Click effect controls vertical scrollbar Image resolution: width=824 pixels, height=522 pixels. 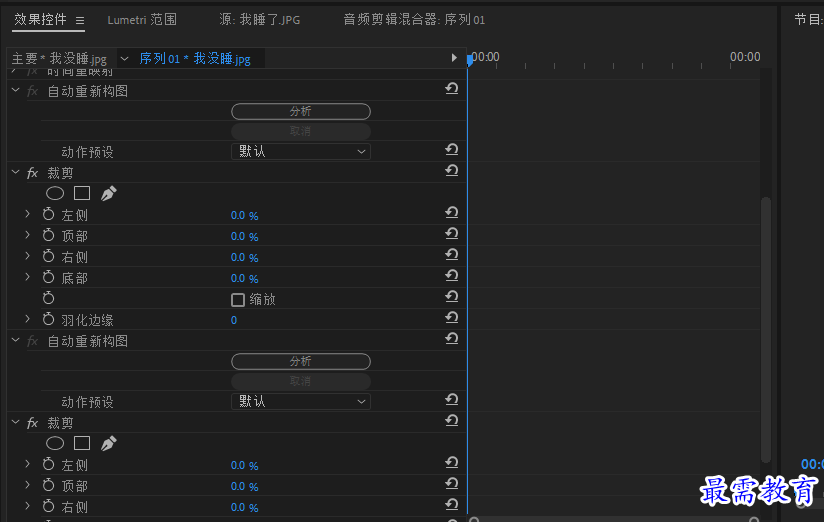[x=766, y=330]
